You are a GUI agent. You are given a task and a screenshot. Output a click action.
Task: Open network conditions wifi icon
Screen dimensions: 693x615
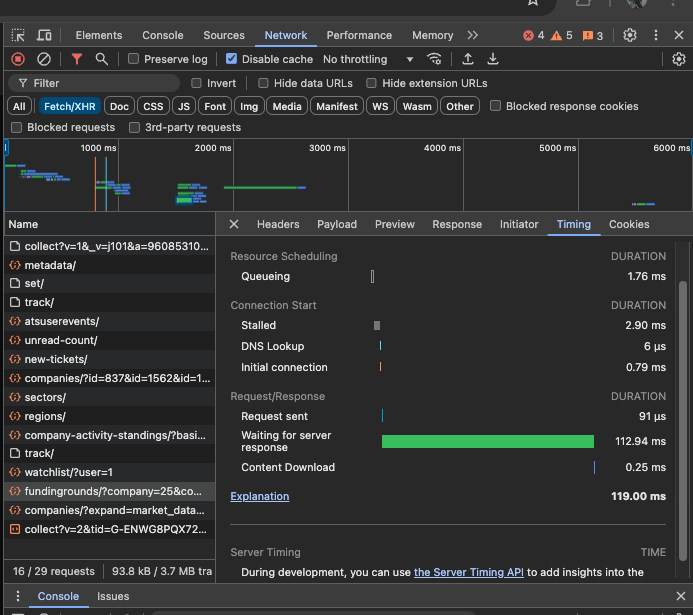[434, 59]
